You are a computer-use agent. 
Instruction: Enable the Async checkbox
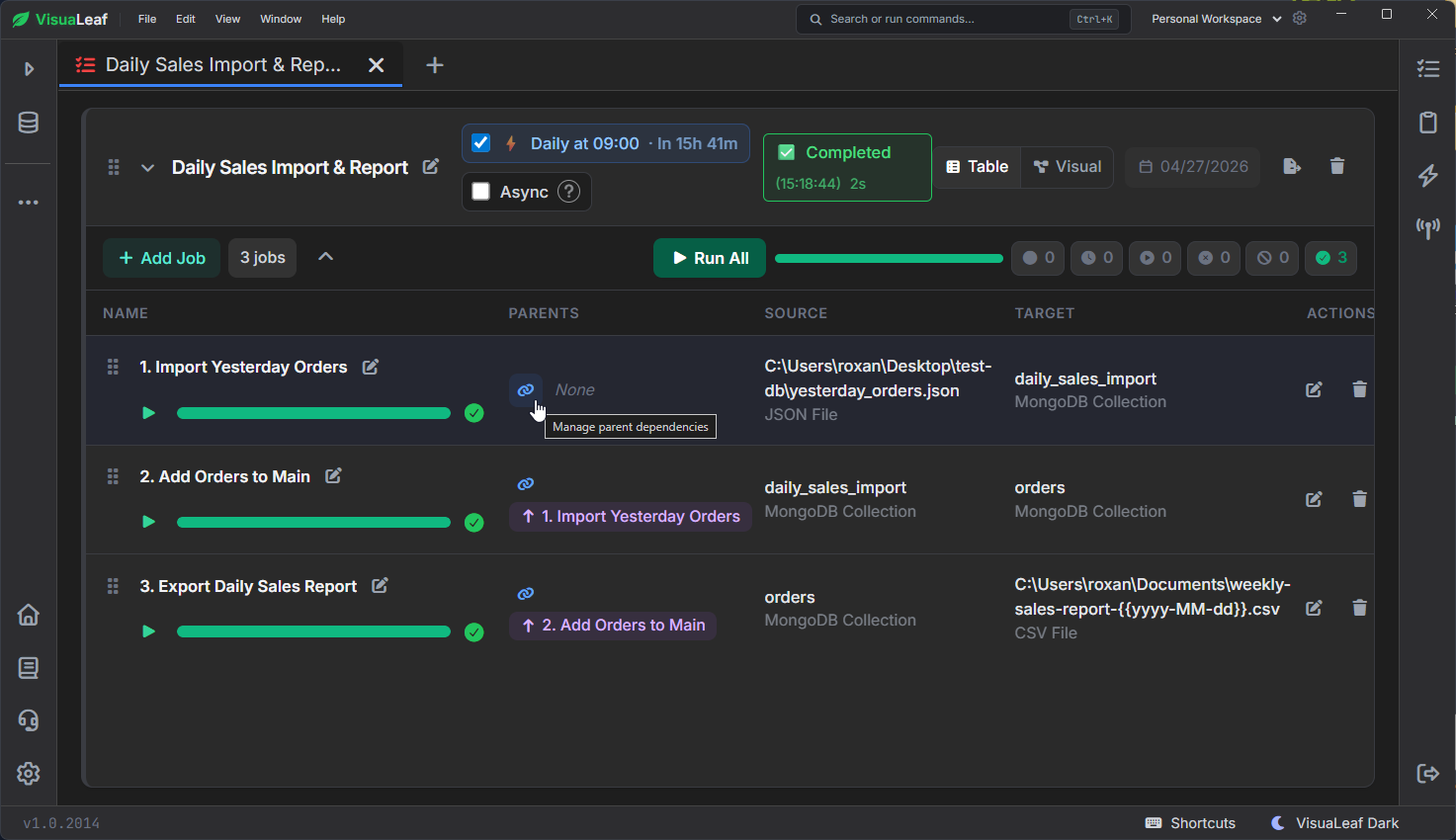pyautogui.click(x=481, y=192)
